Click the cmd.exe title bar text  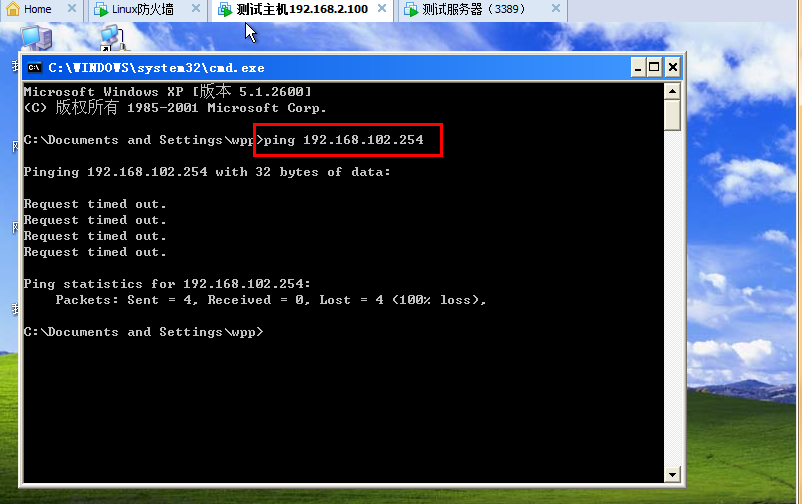[156, 68]
